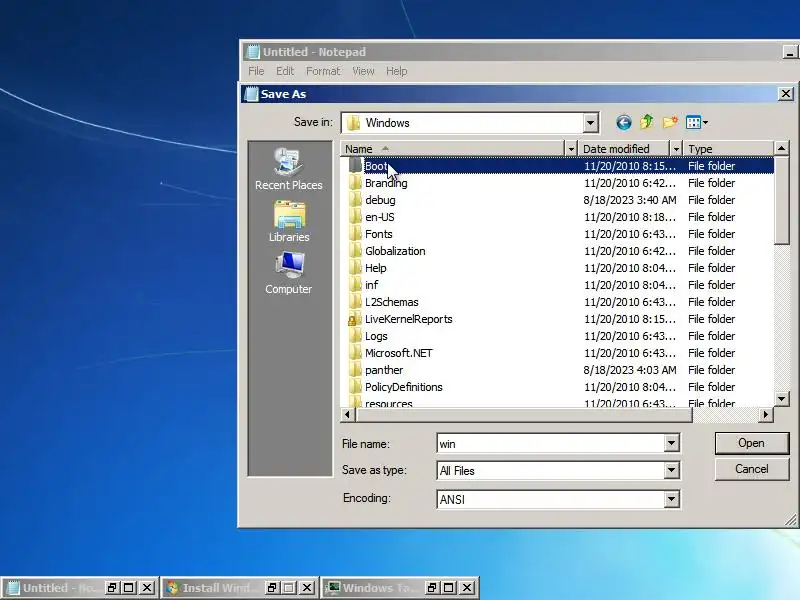Select the Globalization folder
800x600 pixels.
click(395, 251)
